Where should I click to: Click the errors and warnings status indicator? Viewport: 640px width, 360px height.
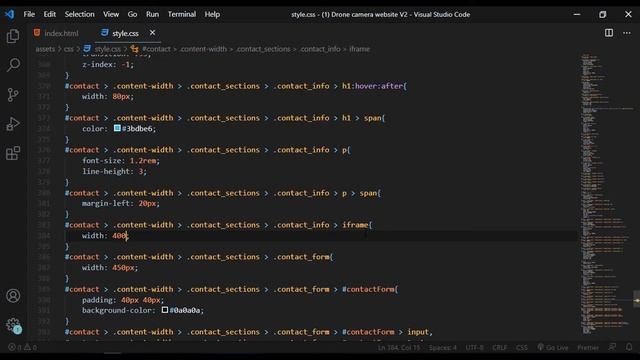[x=22, y=347]
